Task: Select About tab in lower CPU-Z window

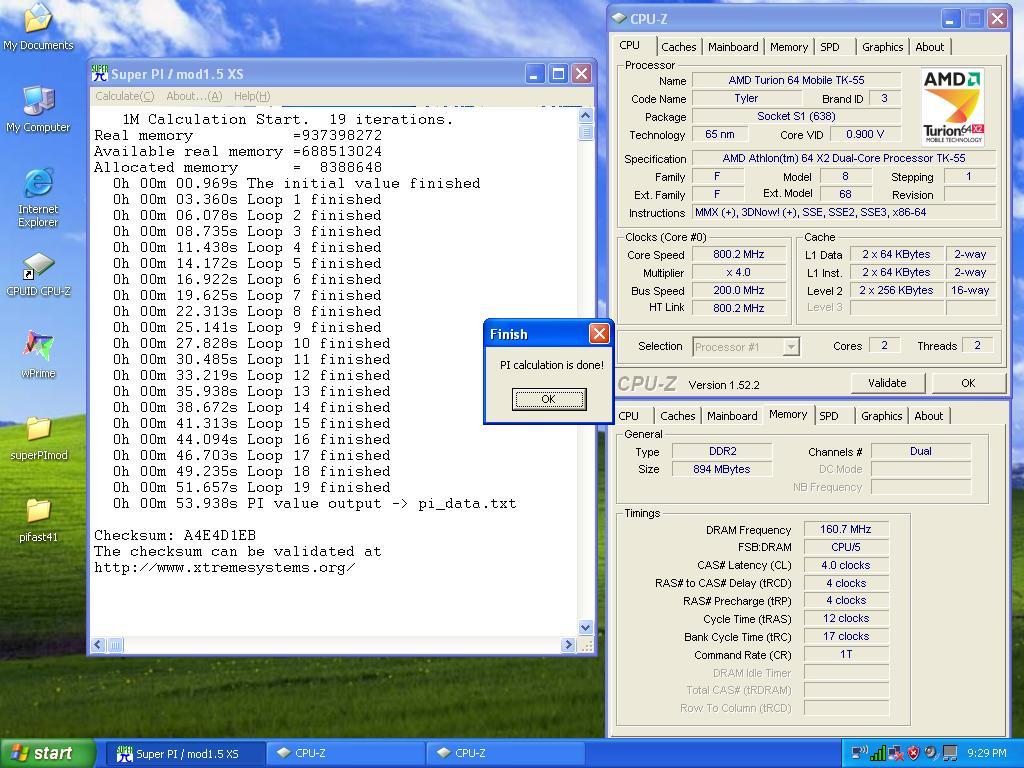Action: click(928, 416)
